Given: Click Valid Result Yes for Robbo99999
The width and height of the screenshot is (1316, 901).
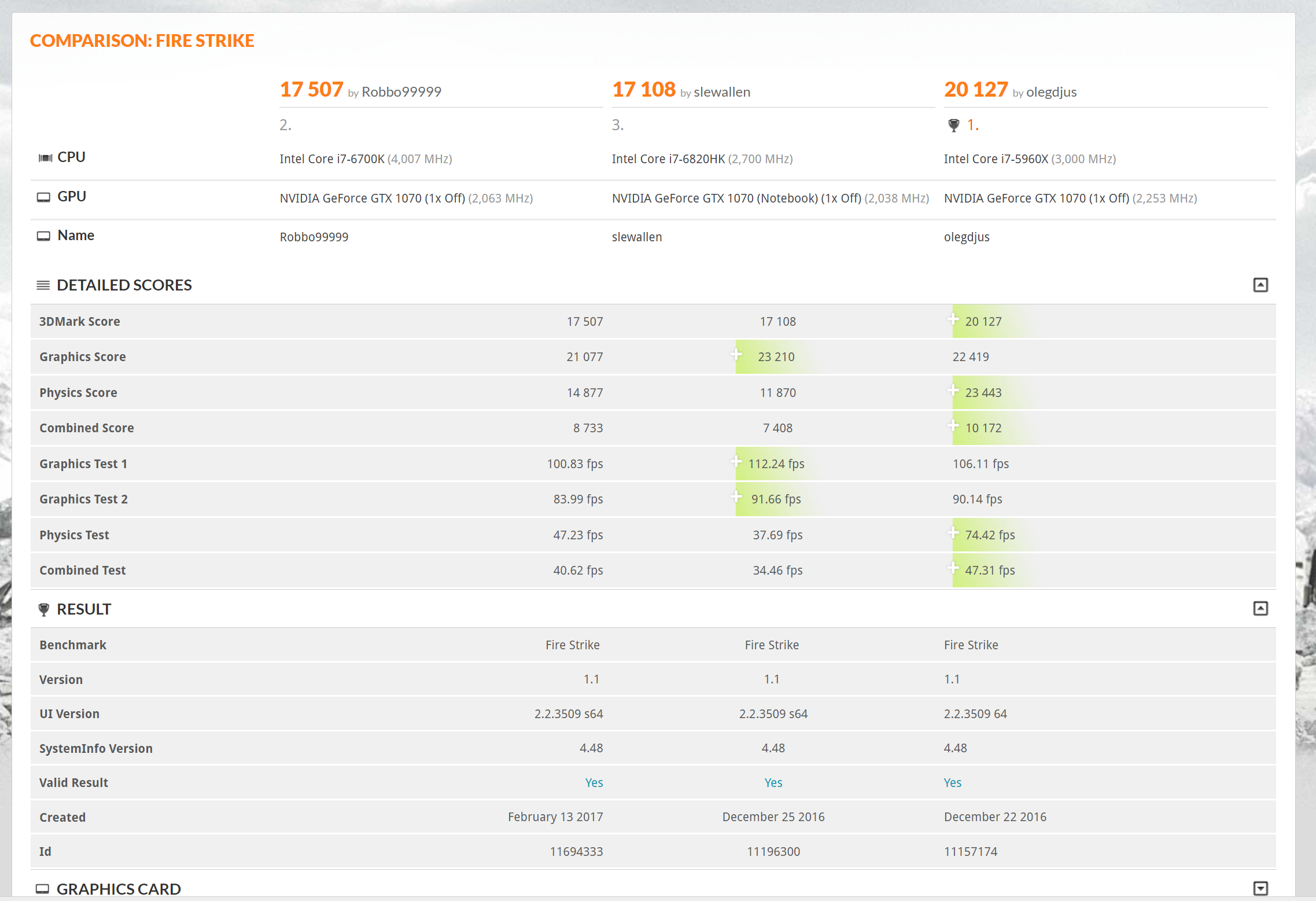Looking at the screenshot, I should point(594,782).
